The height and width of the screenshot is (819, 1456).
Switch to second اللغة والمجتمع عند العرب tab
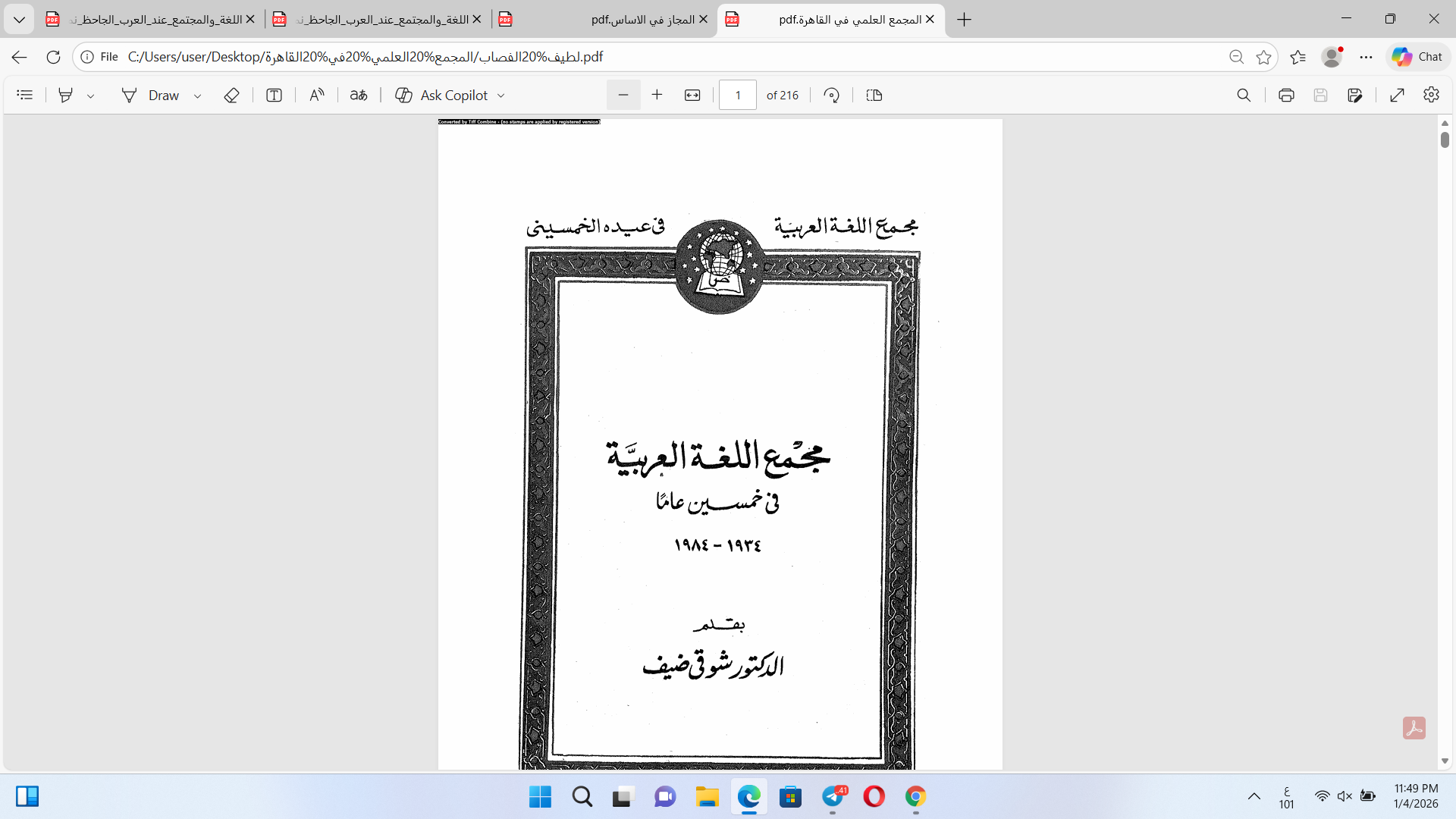tap(377, 20)
